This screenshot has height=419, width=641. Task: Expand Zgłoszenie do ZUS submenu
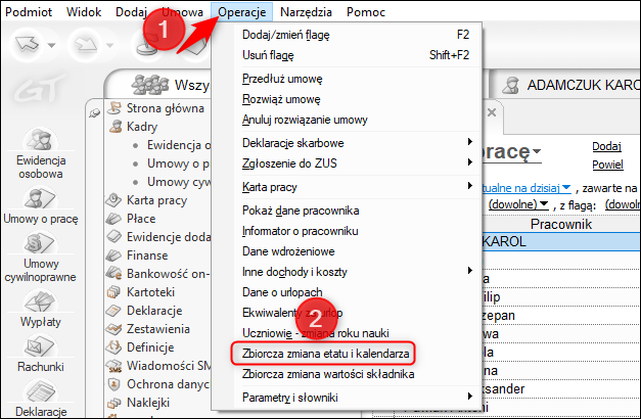coord(356,163)
